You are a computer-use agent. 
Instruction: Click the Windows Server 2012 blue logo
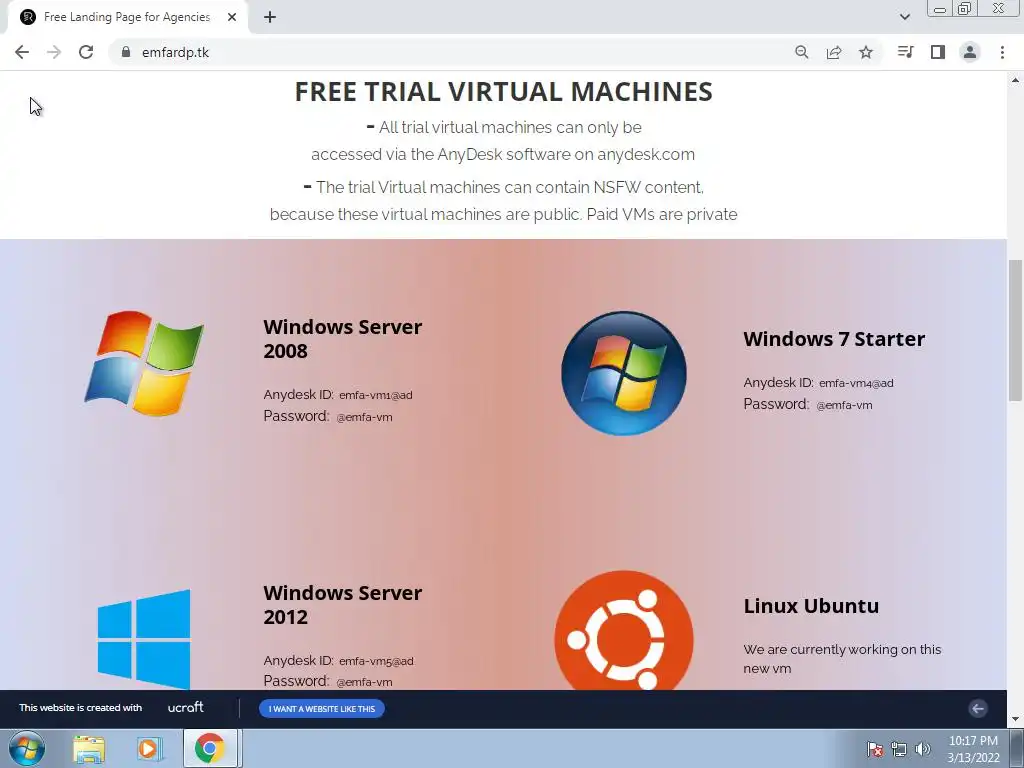tap(144, 639)
